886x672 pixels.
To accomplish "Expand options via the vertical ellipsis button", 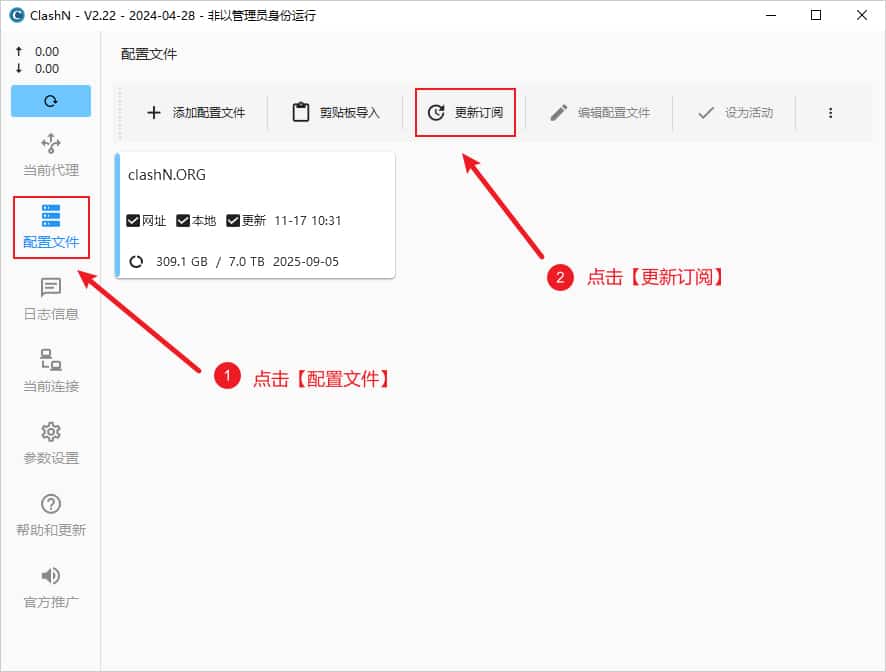I will 831,113.
